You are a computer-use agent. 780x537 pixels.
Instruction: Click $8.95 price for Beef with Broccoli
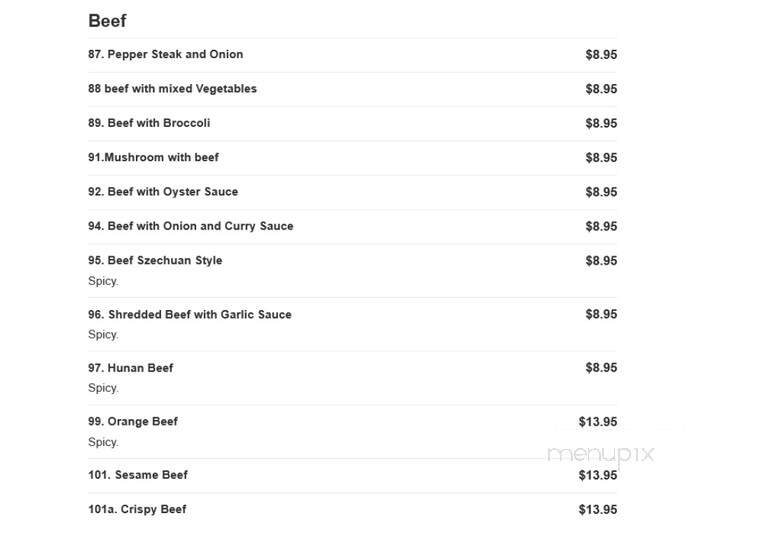coord(601,123)
